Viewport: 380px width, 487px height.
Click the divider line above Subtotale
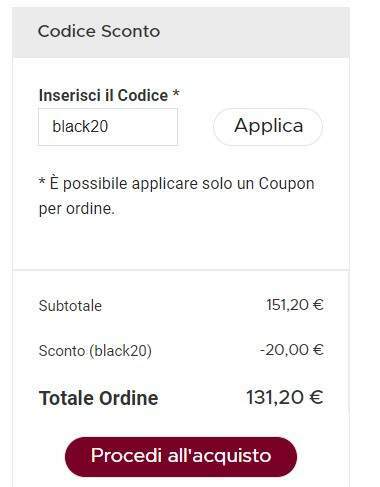coord(181,269)
